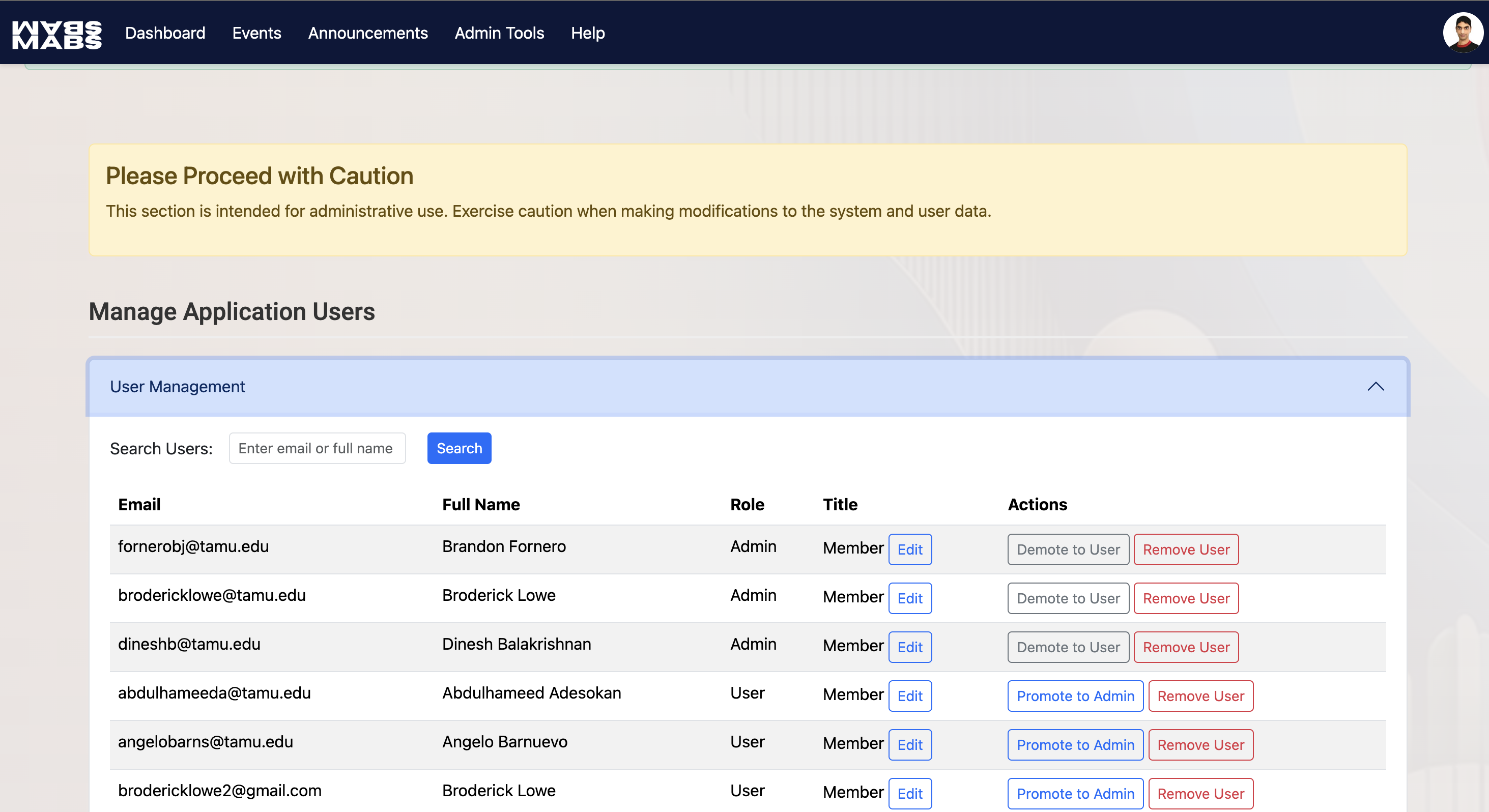Open Announcements in the navbar

[367, 33]
